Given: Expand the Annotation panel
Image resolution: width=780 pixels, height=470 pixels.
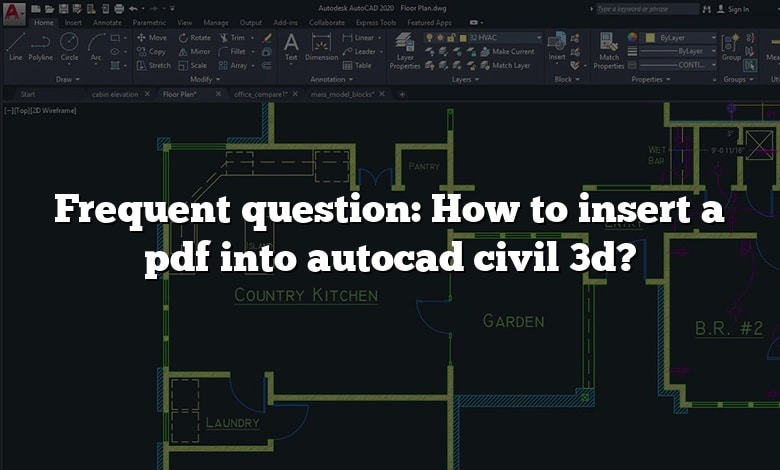Looking at the screenshot, I should point(332,79).
